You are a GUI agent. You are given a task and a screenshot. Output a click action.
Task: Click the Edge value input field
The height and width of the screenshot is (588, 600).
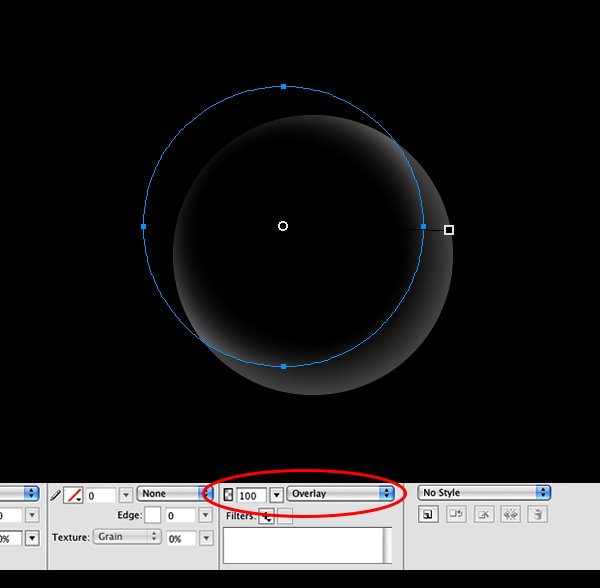pos(181,515)
